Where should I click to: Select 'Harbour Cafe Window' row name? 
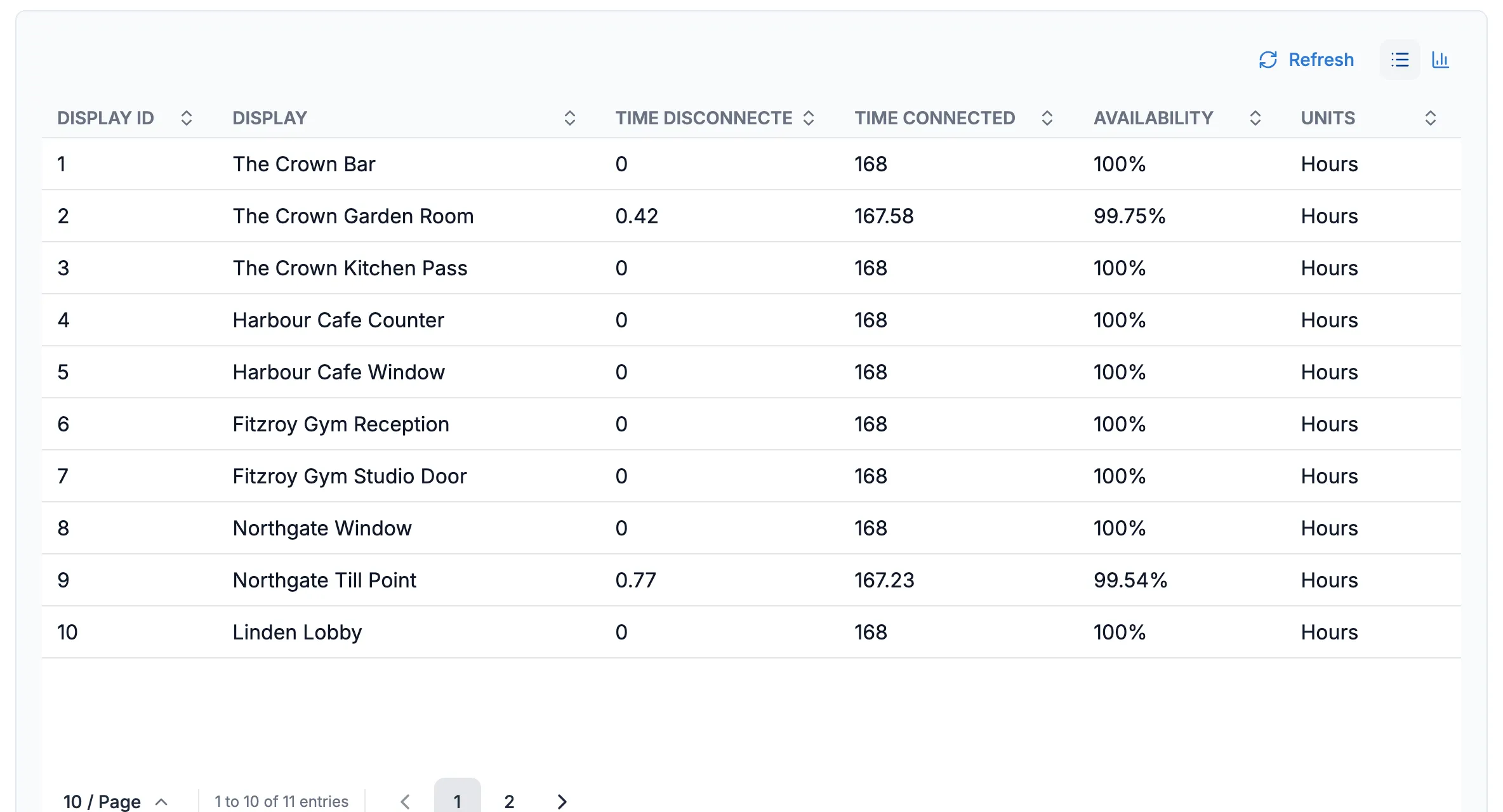339,372
